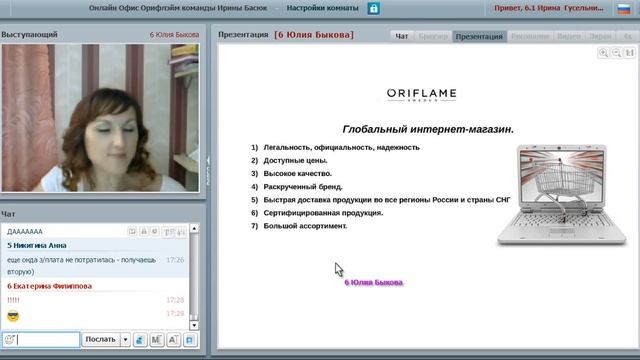The width and height of the screenshot is (640, 360).
Task: Click slide heading Глобальный интернет-магазин
Action: click(428, 129)
